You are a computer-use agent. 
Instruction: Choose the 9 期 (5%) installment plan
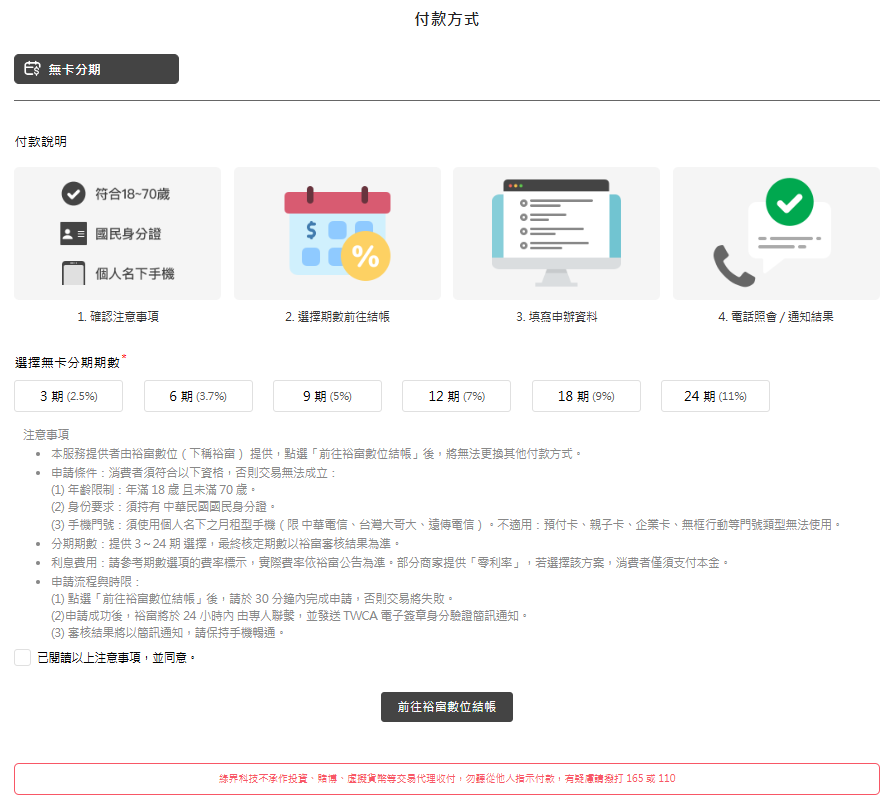[x=327, y=396]
